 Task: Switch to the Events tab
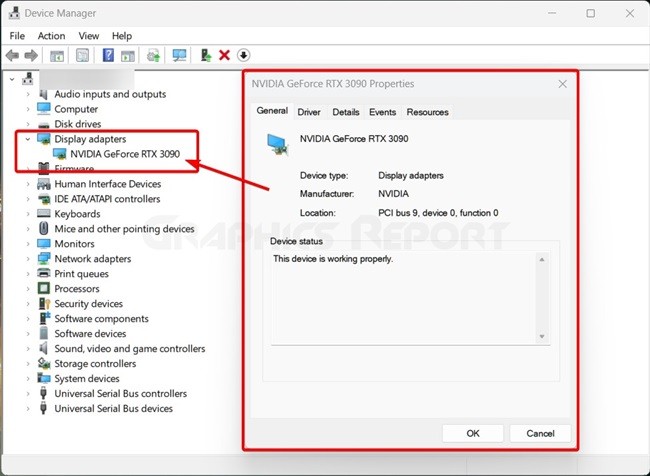point(382,112)
